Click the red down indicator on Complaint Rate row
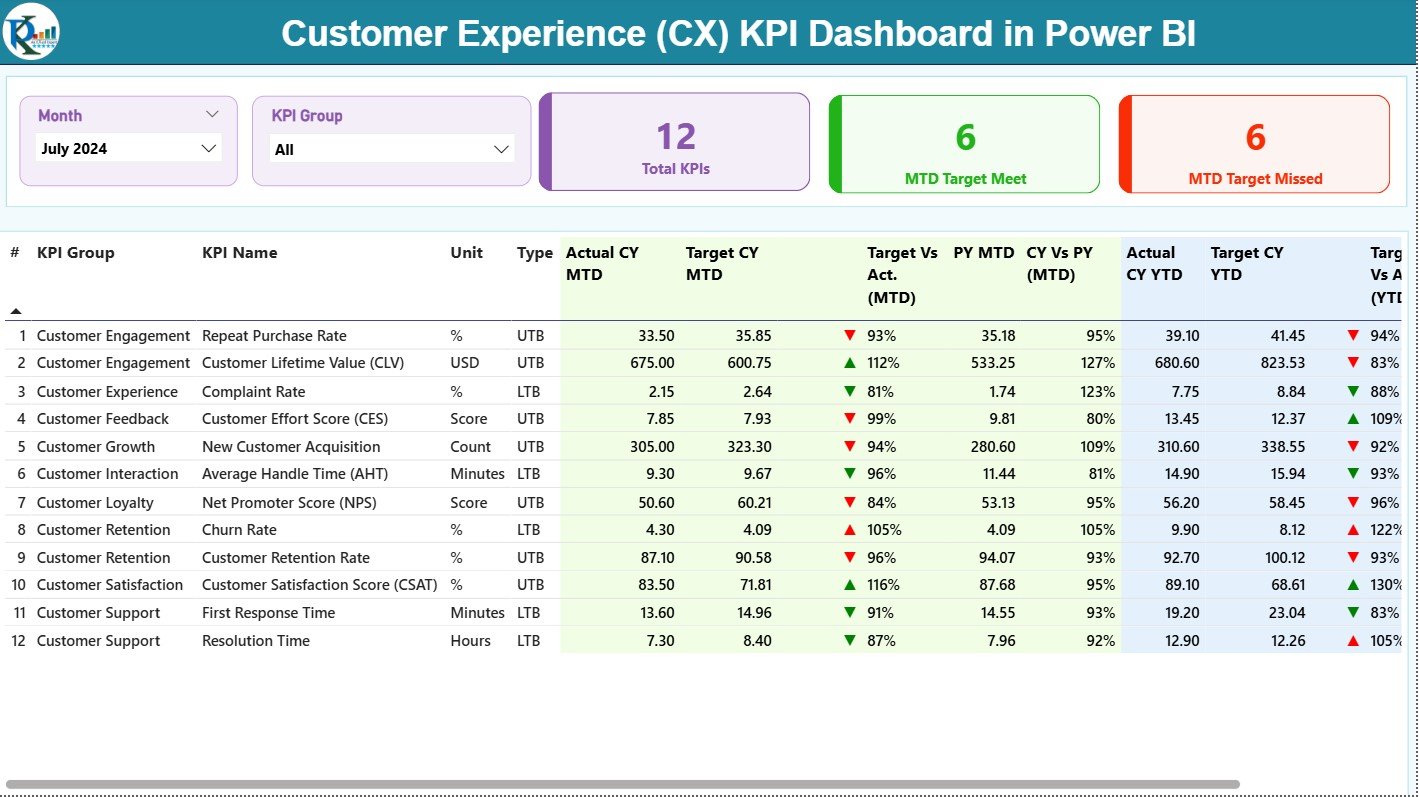This screenshot has height=797, width=1419. [x=850, y=391]
